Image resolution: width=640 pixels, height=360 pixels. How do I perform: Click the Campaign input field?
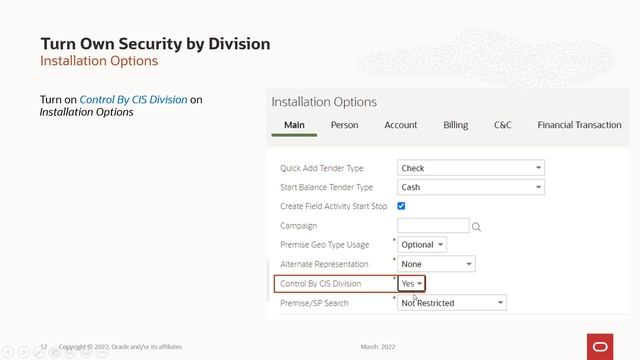(433, 225)
